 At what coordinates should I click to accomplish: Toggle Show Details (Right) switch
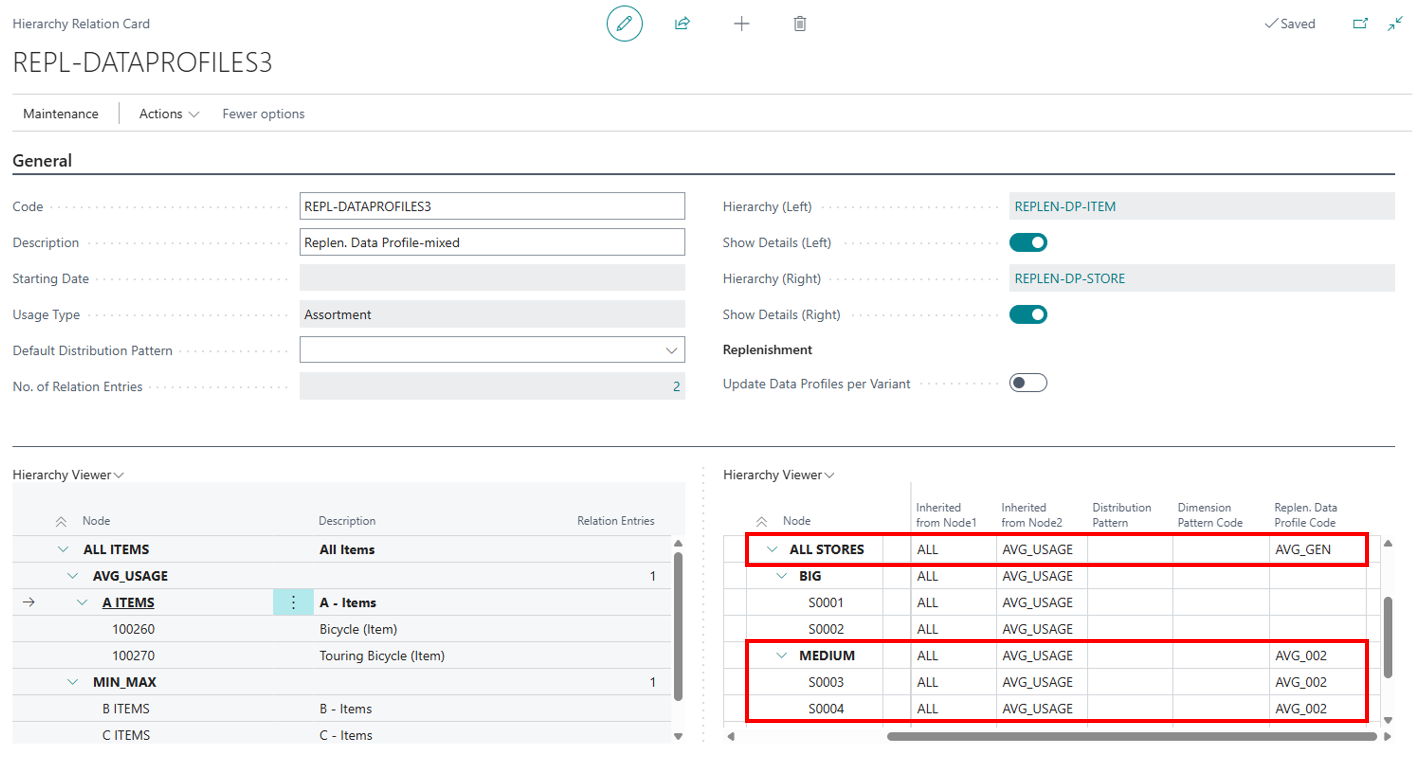1028,314
